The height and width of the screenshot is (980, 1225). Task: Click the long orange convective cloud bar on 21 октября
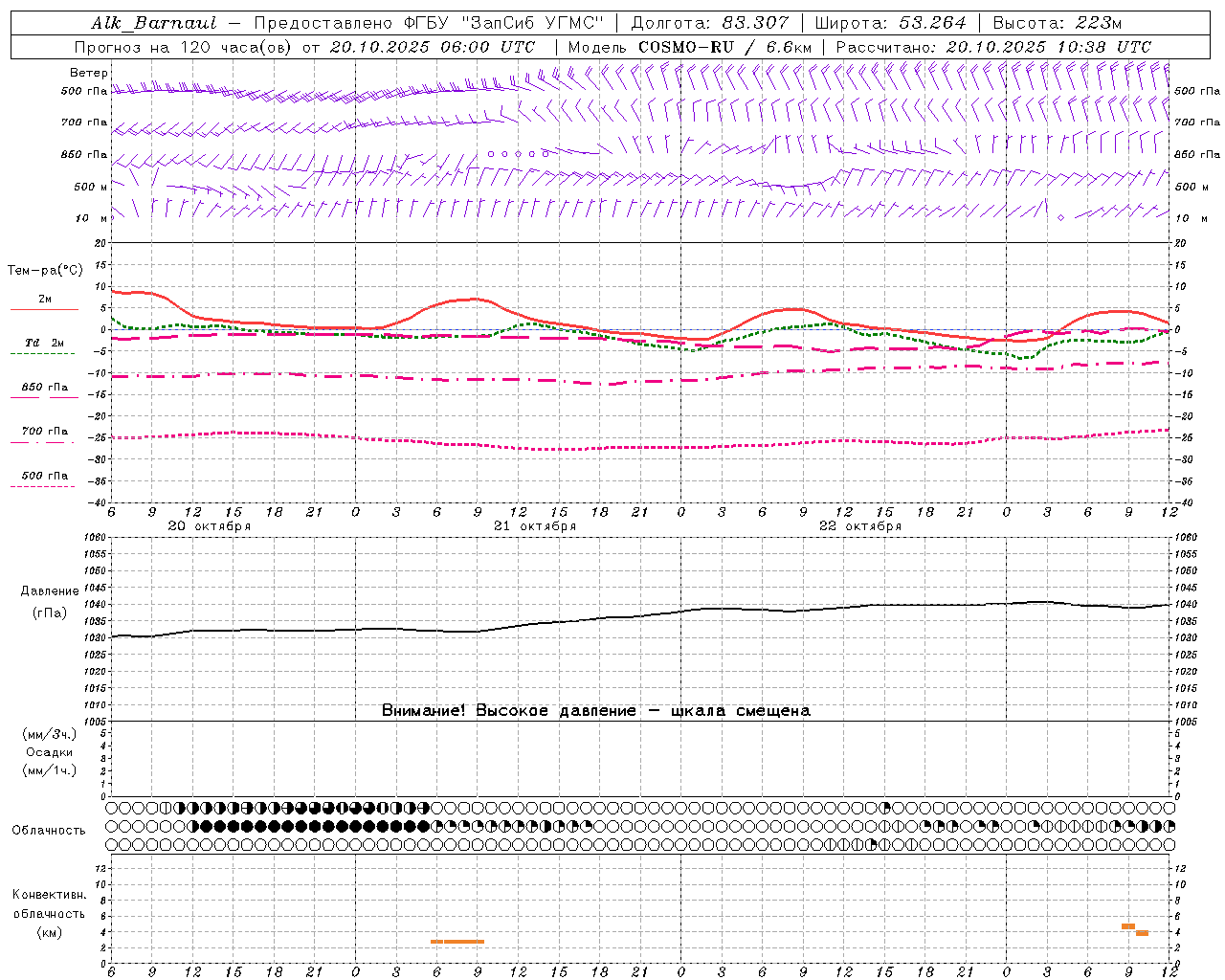pyautogui.click(x=457, y=942)
